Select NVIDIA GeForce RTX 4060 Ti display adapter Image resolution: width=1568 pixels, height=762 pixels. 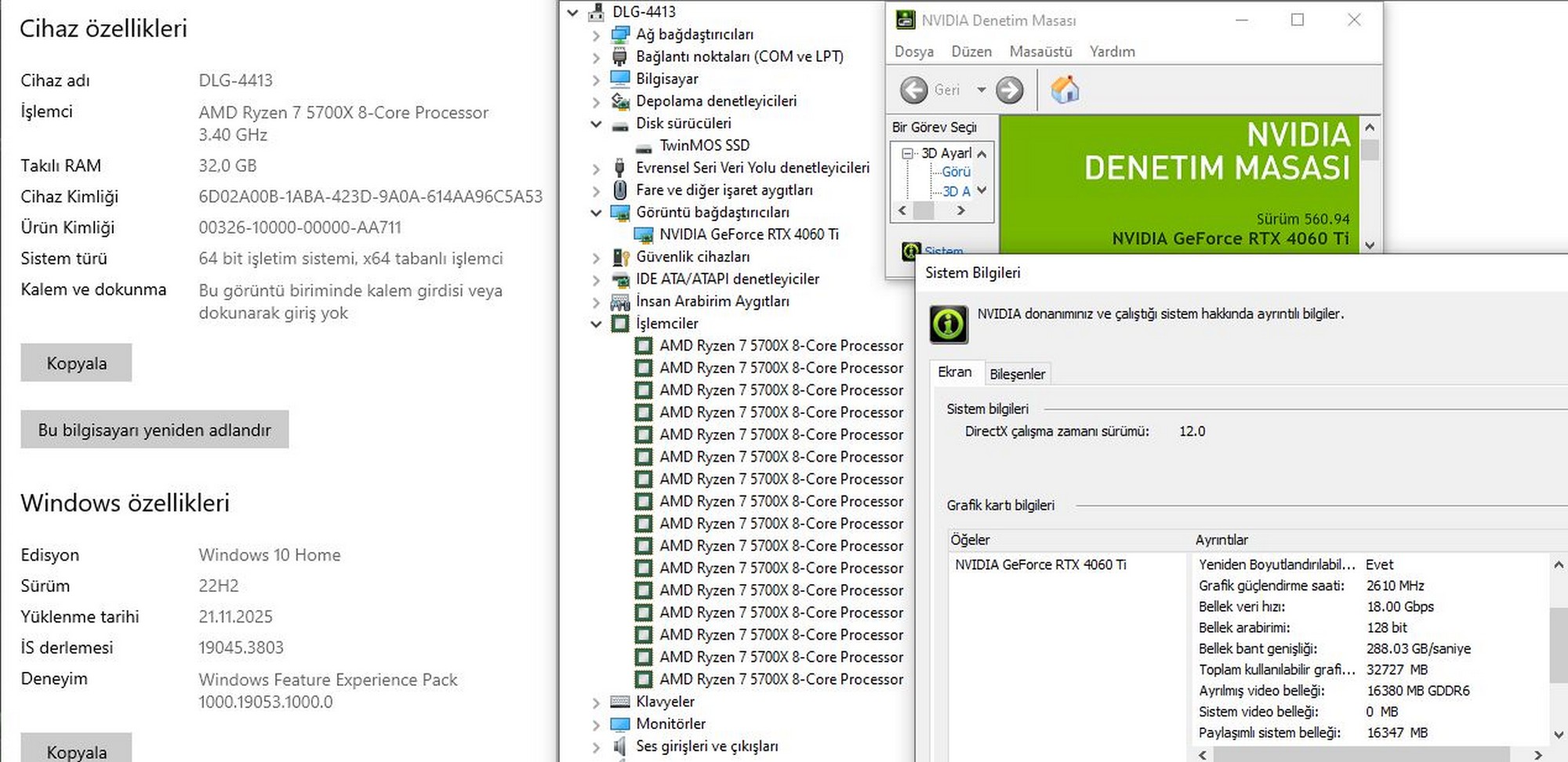[x=748, y=234]
